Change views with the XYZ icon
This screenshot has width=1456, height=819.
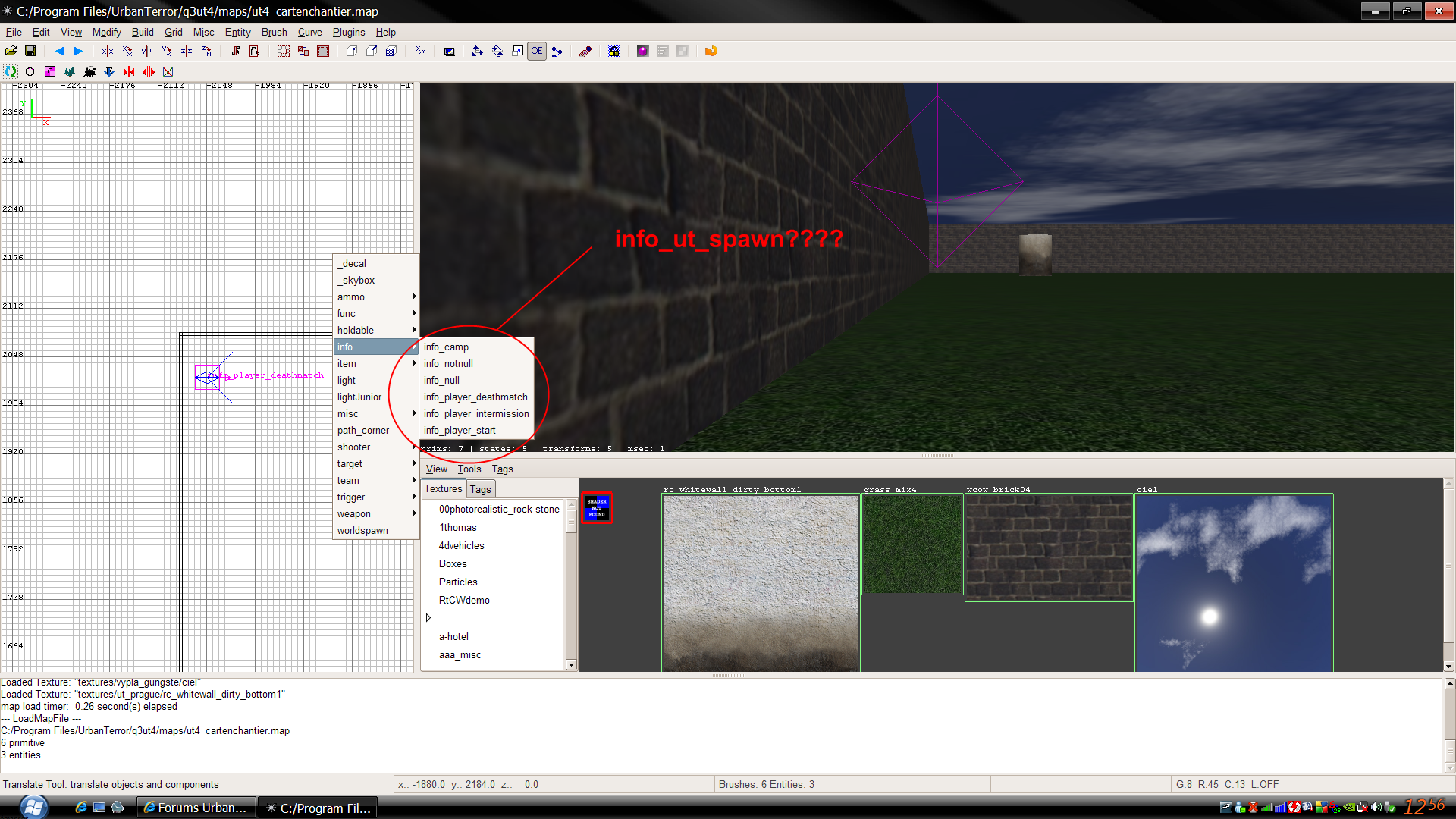[x=420, y=51]
